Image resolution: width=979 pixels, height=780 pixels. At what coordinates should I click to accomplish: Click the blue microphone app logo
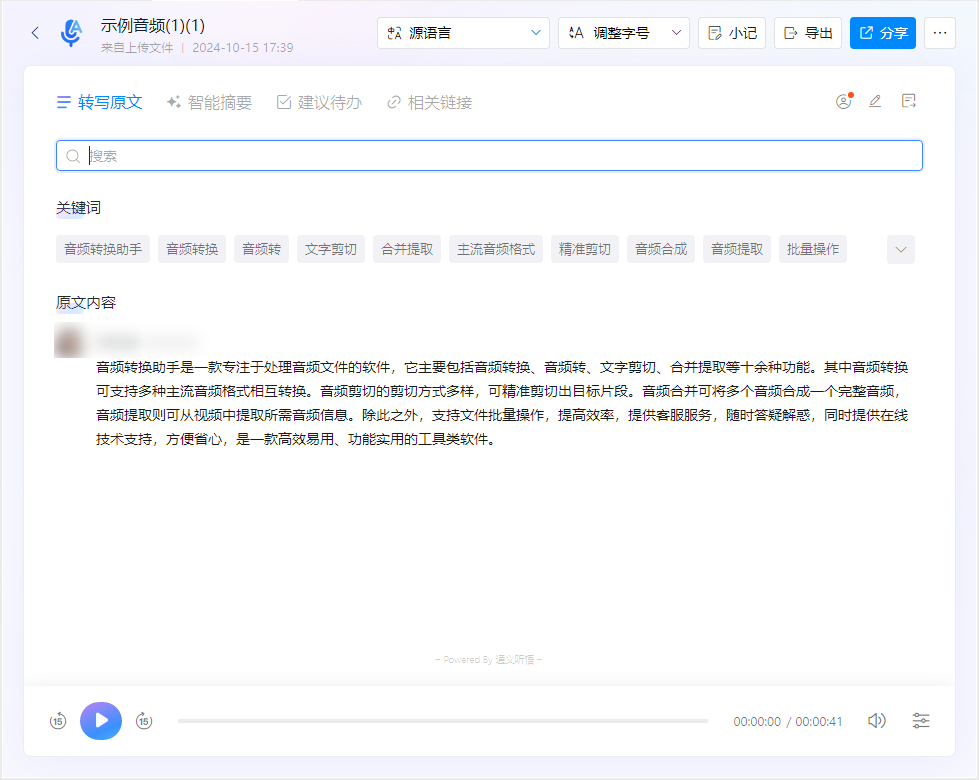(71, 32)
